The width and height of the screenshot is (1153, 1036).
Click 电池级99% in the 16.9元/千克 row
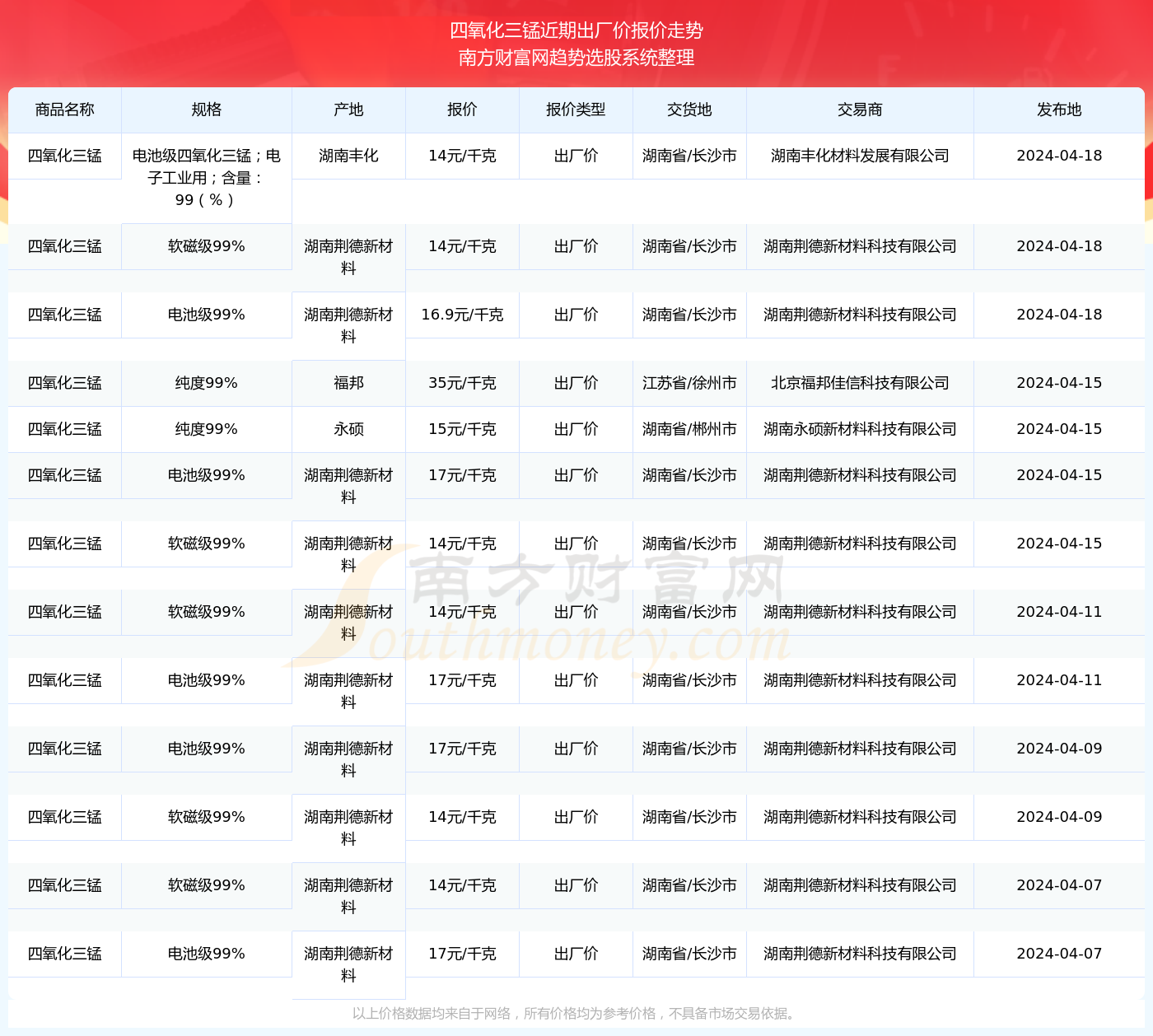(207, 315)
